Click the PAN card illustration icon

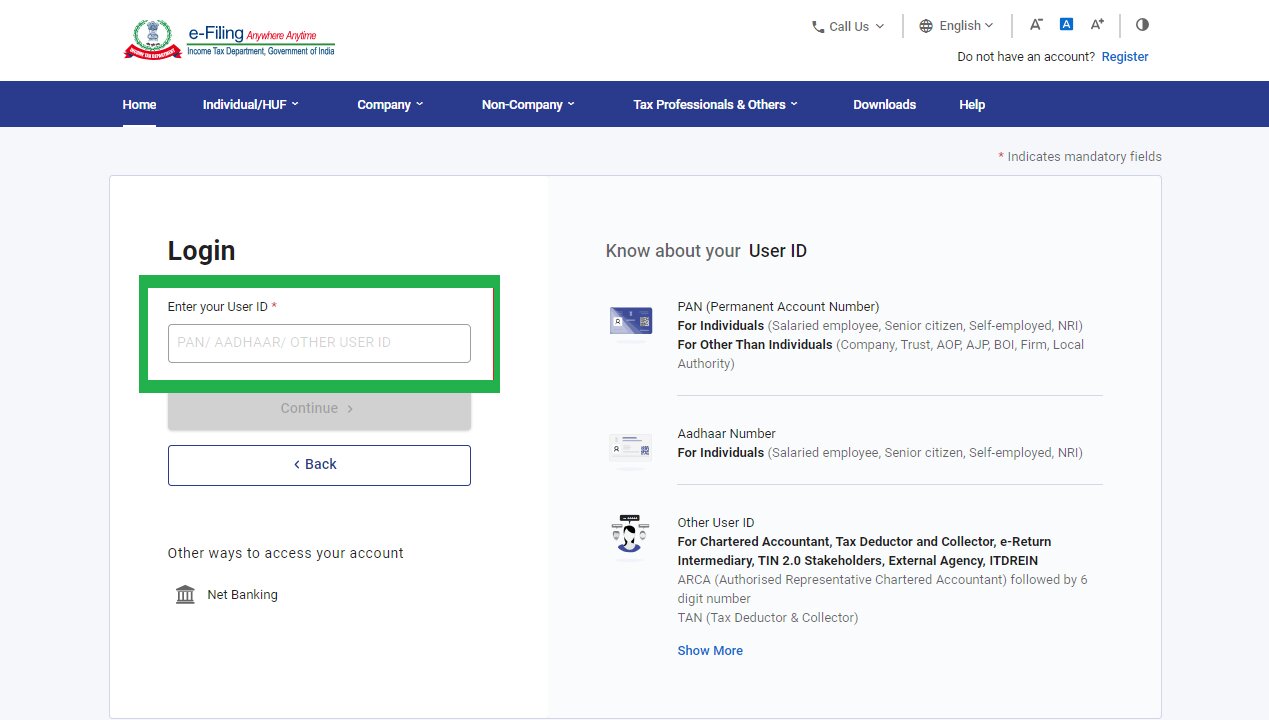(x=630, y=322)
